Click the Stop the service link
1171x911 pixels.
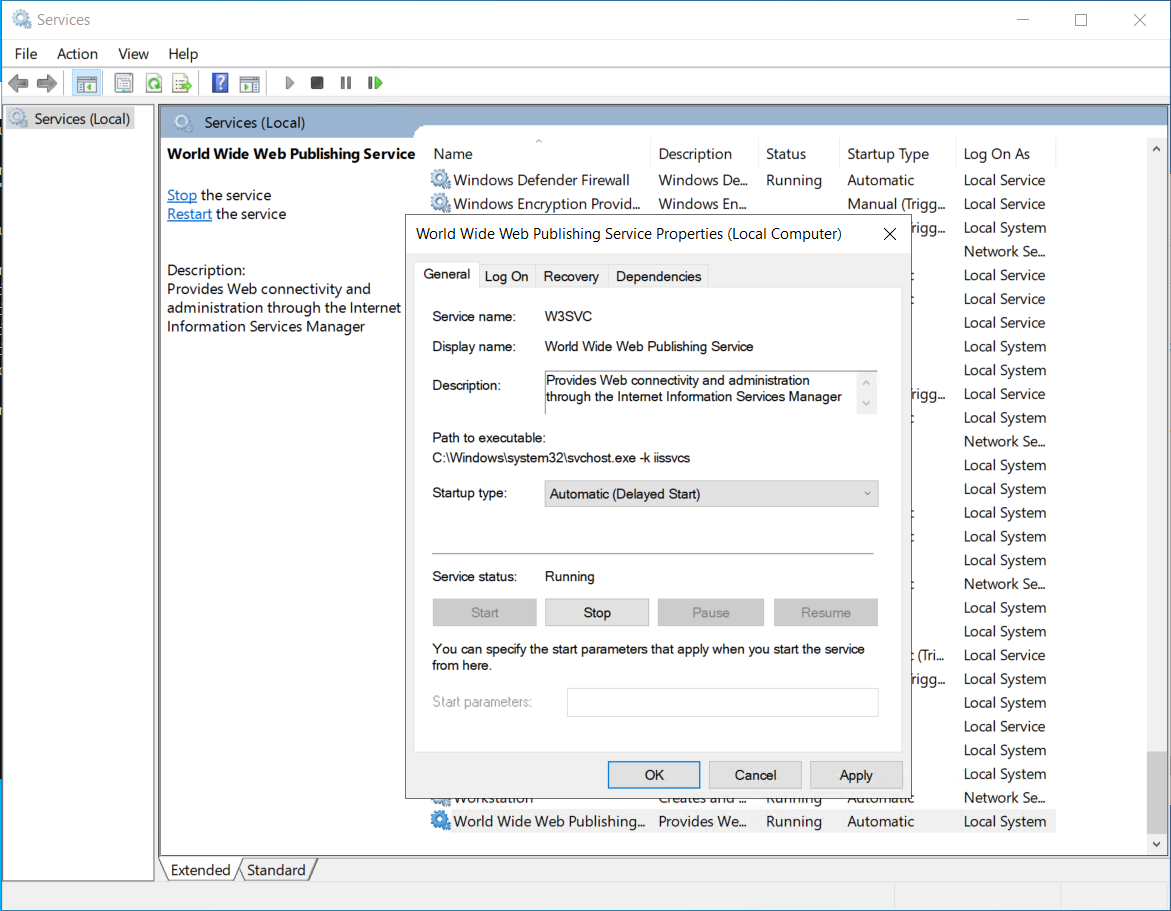pos(181,195)
